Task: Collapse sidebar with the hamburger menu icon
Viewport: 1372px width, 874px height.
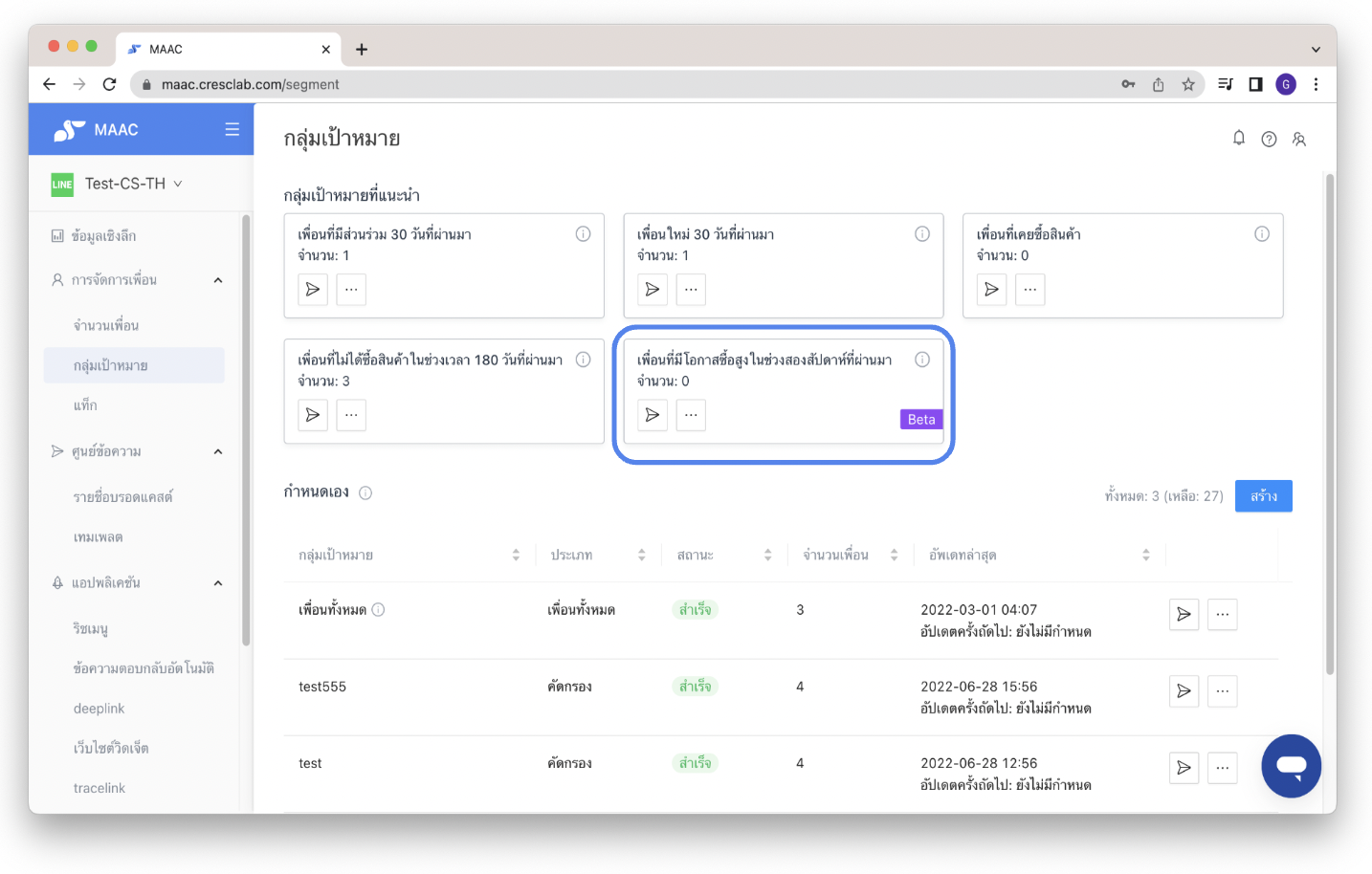Action: point(232,129)
